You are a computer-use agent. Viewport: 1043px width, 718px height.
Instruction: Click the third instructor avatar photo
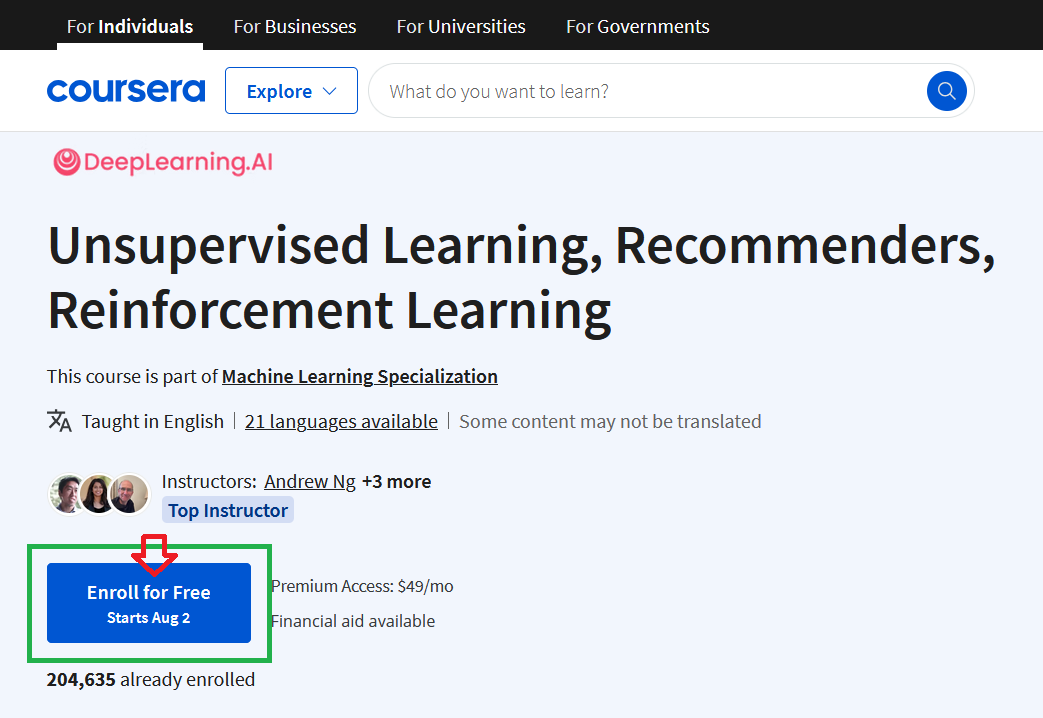tap(130, 494)
